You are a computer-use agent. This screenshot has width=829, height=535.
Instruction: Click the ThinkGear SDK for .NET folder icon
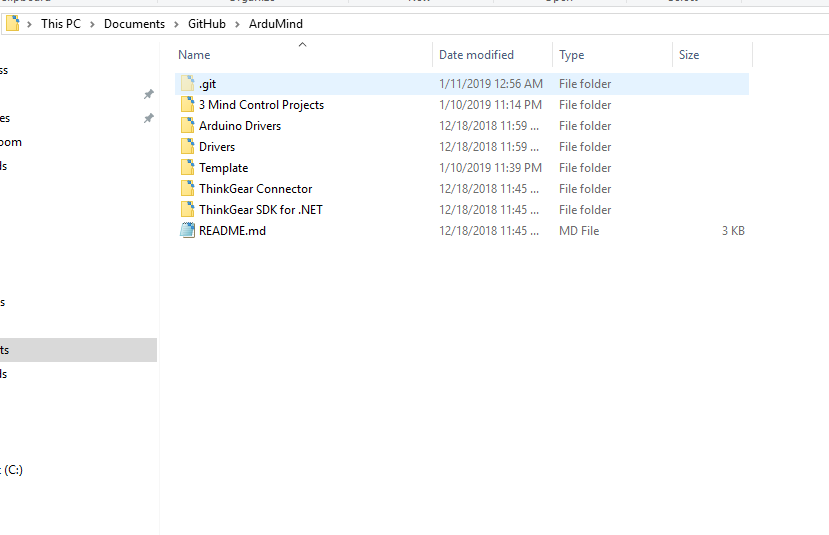[x=187, y=210]
